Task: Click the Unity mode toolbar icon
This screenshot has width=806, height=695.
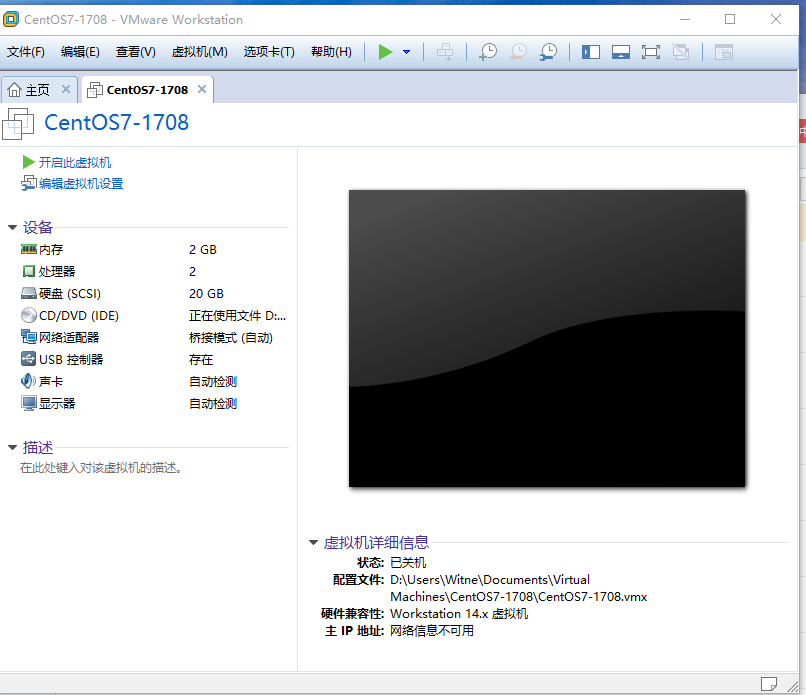Action: coord(681,52)
